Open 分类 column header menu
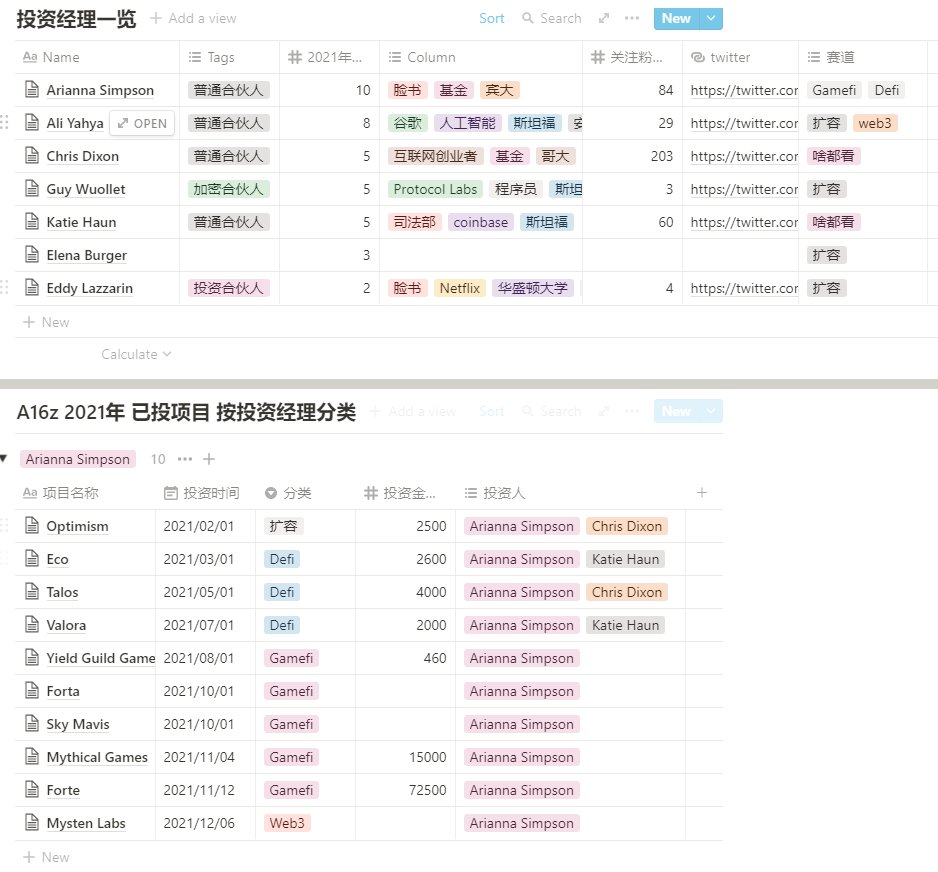This screenshot has height=872, width=938. pyautogui.click(x=306, y=493)
